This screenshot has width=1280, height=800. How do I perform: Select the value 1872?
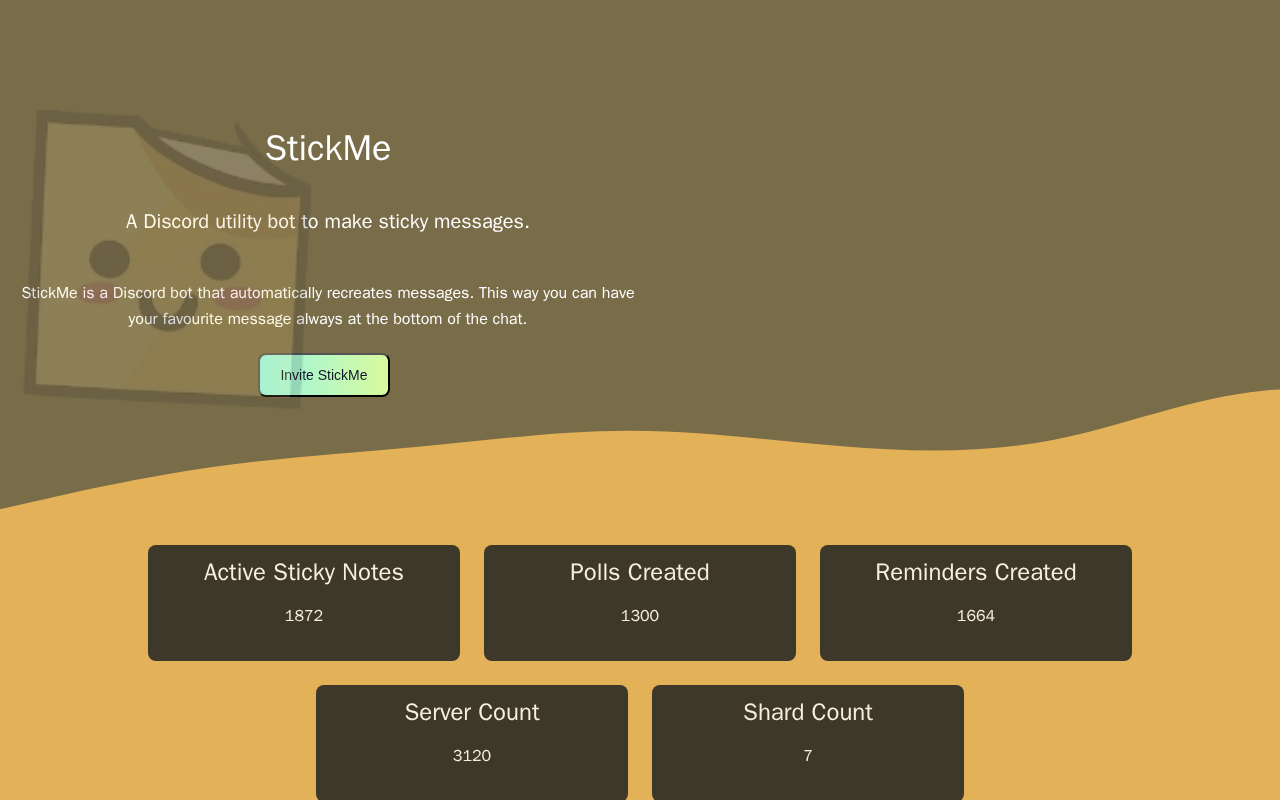coord(304,616)
